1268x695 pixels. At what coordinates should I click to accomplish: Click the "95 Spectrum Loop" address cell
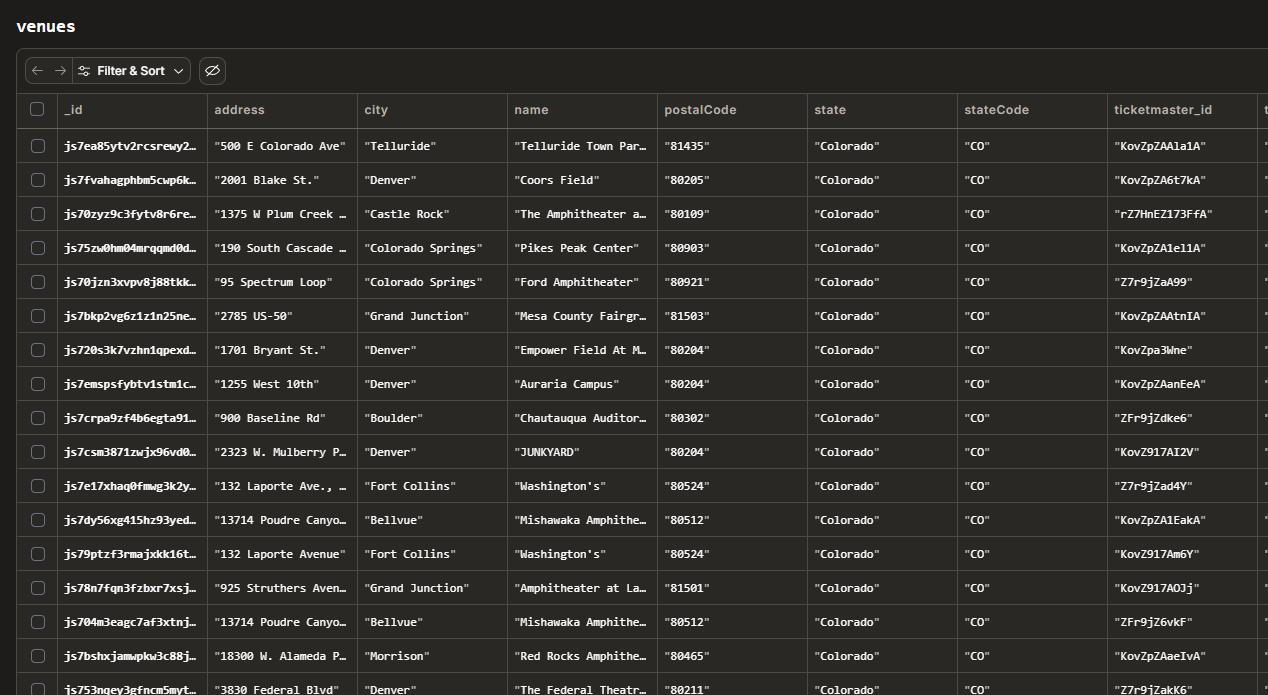coord(282,282)
